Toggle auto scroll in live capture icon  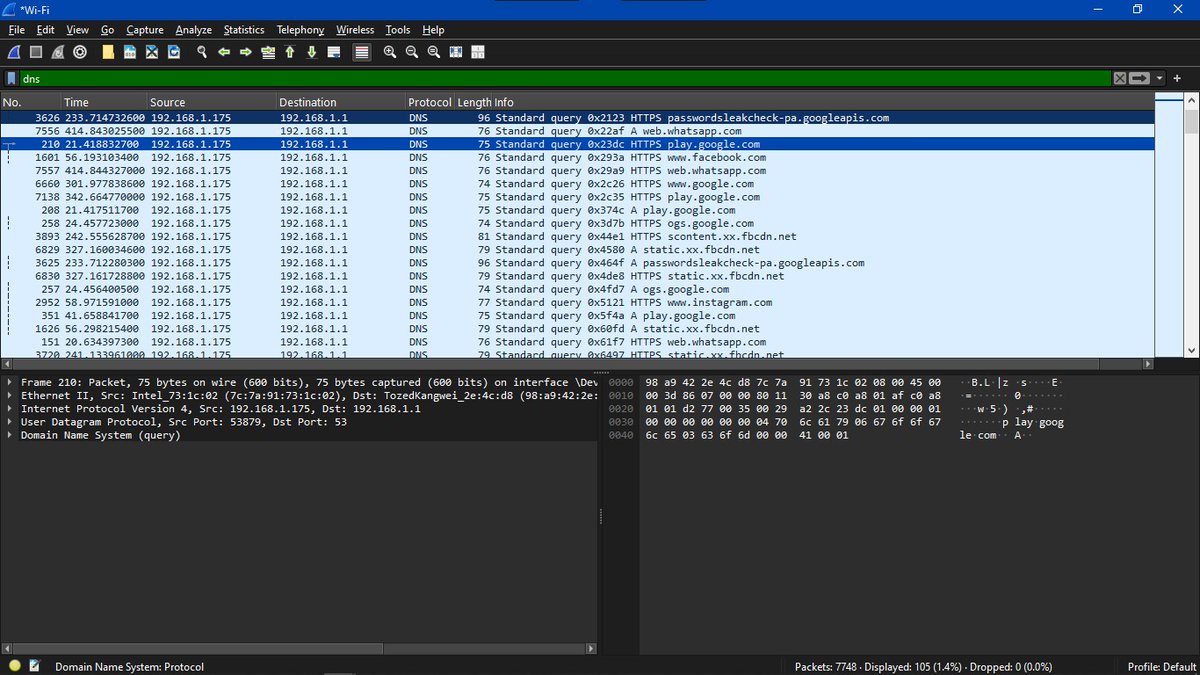point(334,52)
